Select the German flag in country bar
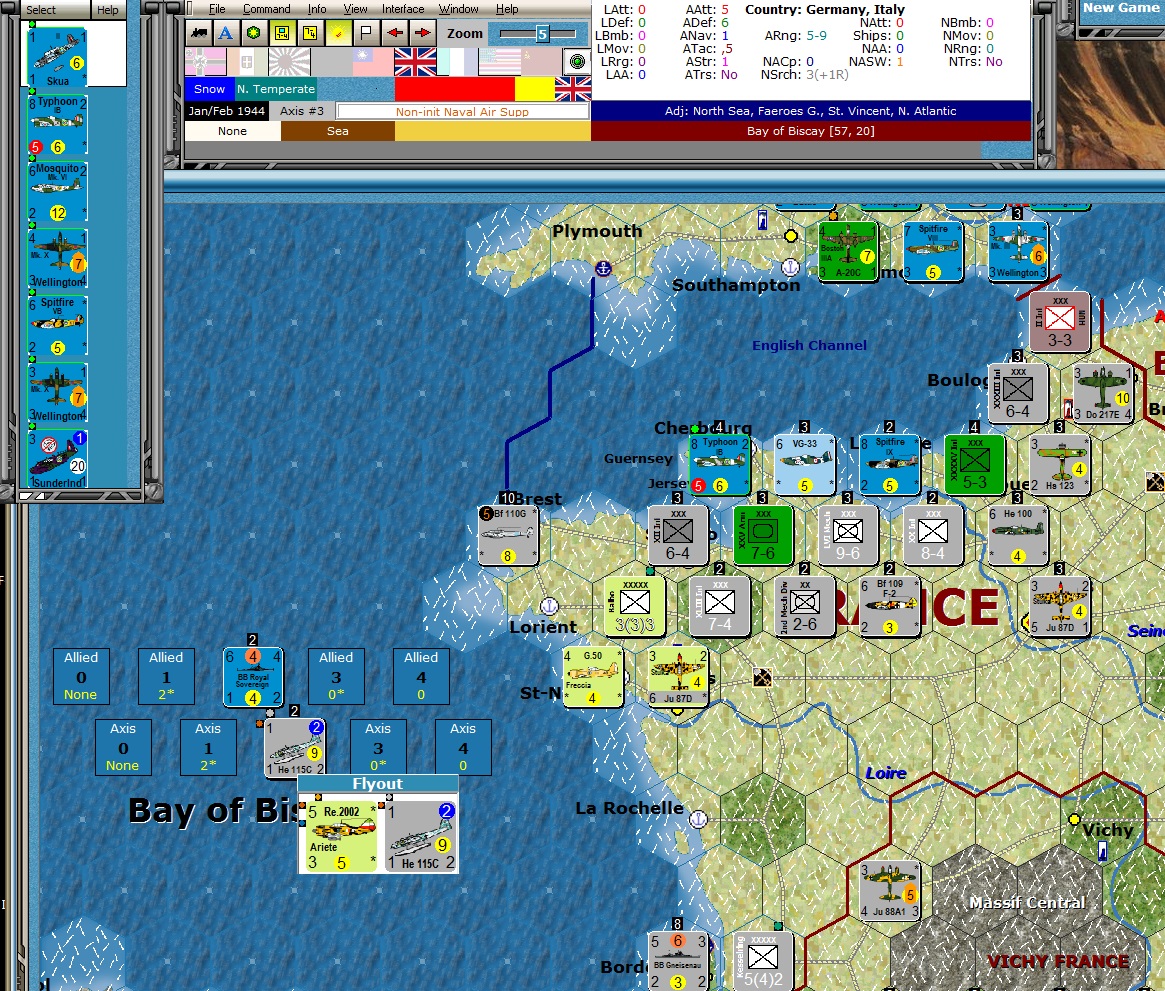The width and height of the screenshot is (1165, 991). (x=206, y=62)
